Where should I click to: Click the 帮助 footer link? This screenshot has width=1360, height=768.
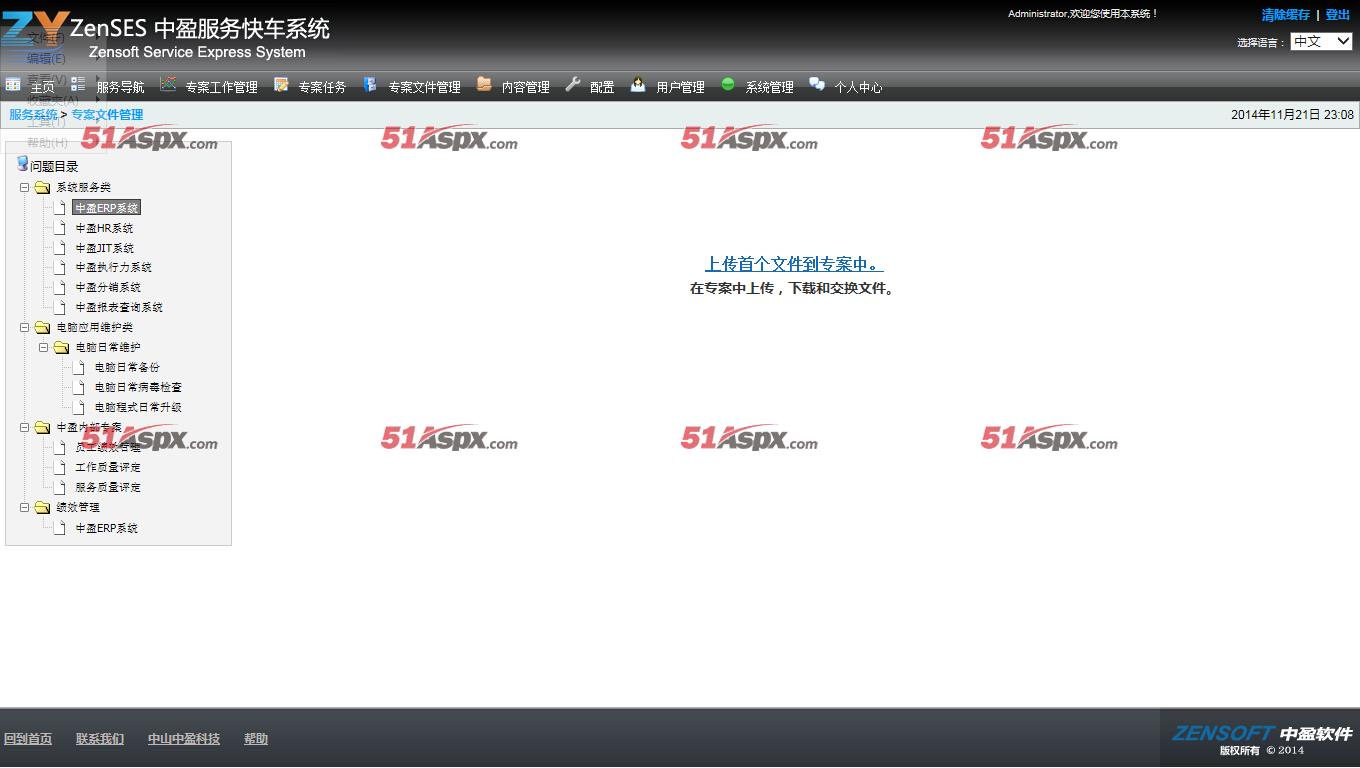point(256,739)
